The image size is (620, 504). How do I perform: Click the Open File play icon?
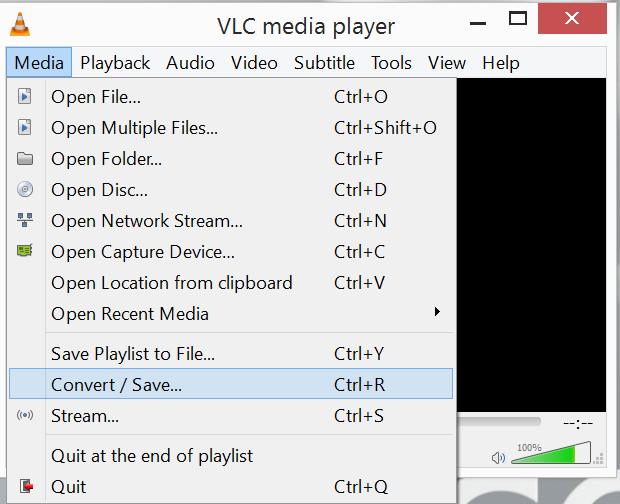click(26, 97)
